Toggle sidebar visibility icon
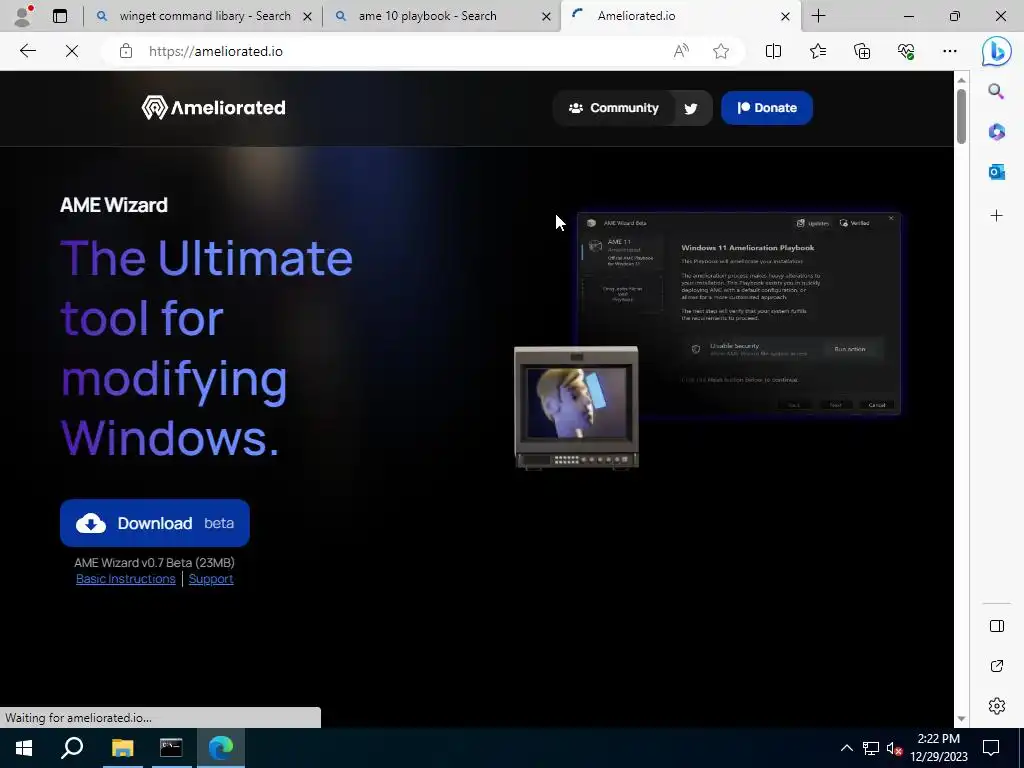 coord(997,626)
